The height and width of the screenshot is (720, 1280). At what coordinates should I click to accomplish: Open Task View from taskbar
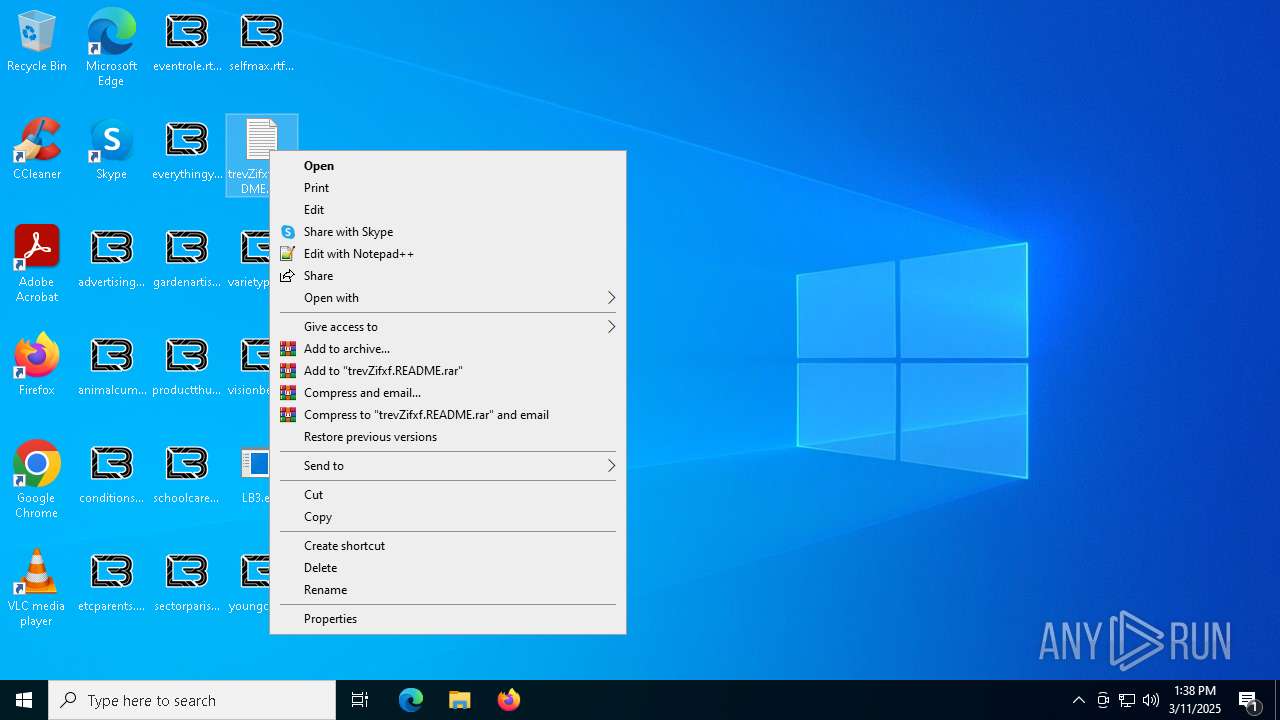[x=360, y=700]
